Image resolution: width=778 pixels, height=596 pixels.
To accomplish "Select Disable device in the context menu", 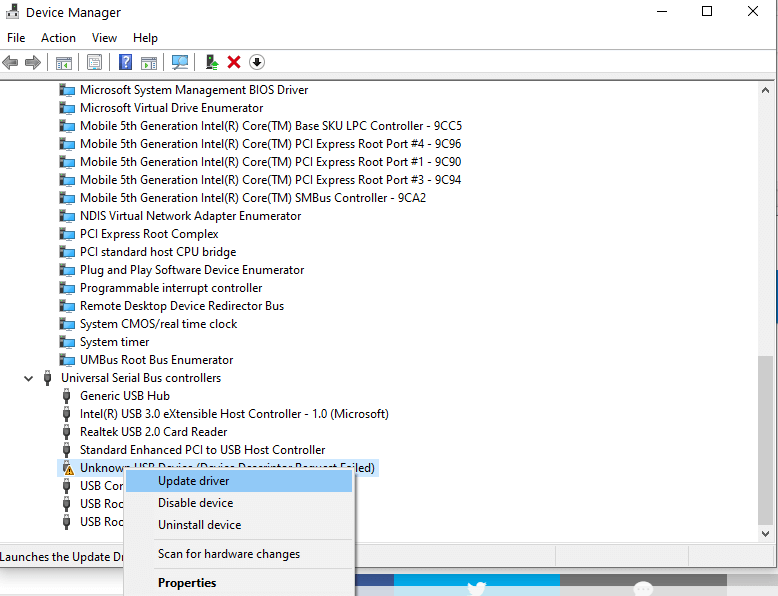I will tap(195, 503).
